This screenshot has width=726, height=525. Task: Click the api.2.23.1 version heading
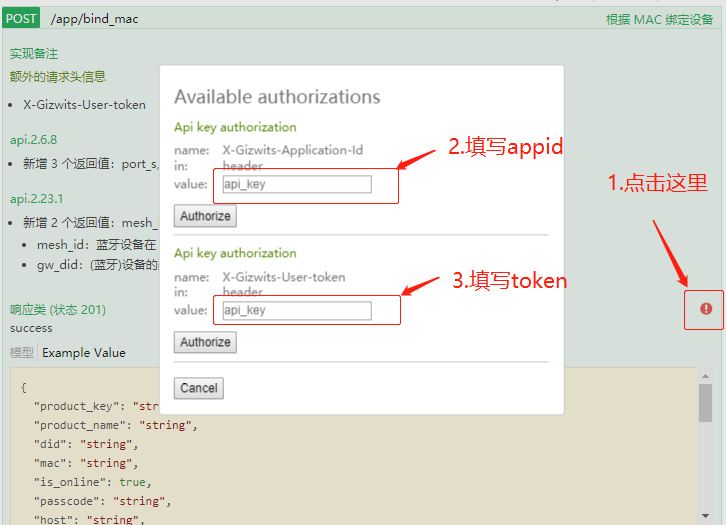point(36,198)
